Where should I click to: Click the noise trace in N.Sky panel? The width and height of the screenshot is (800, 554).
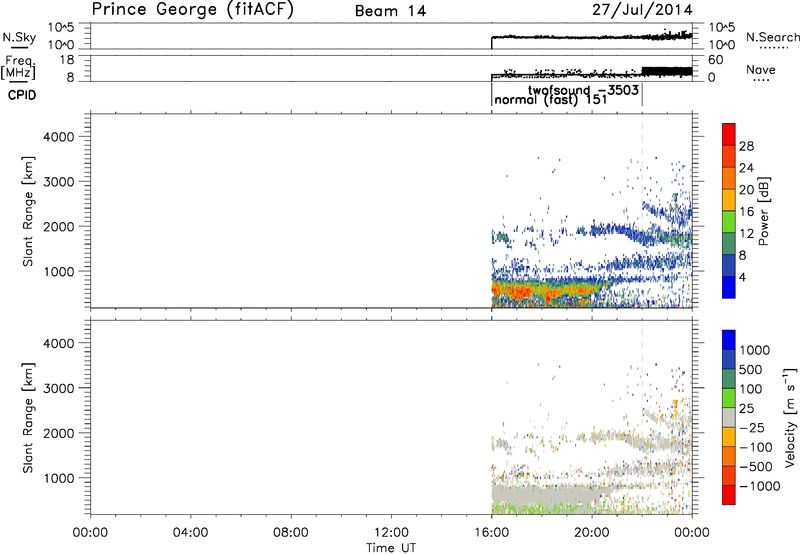[592, 37]
